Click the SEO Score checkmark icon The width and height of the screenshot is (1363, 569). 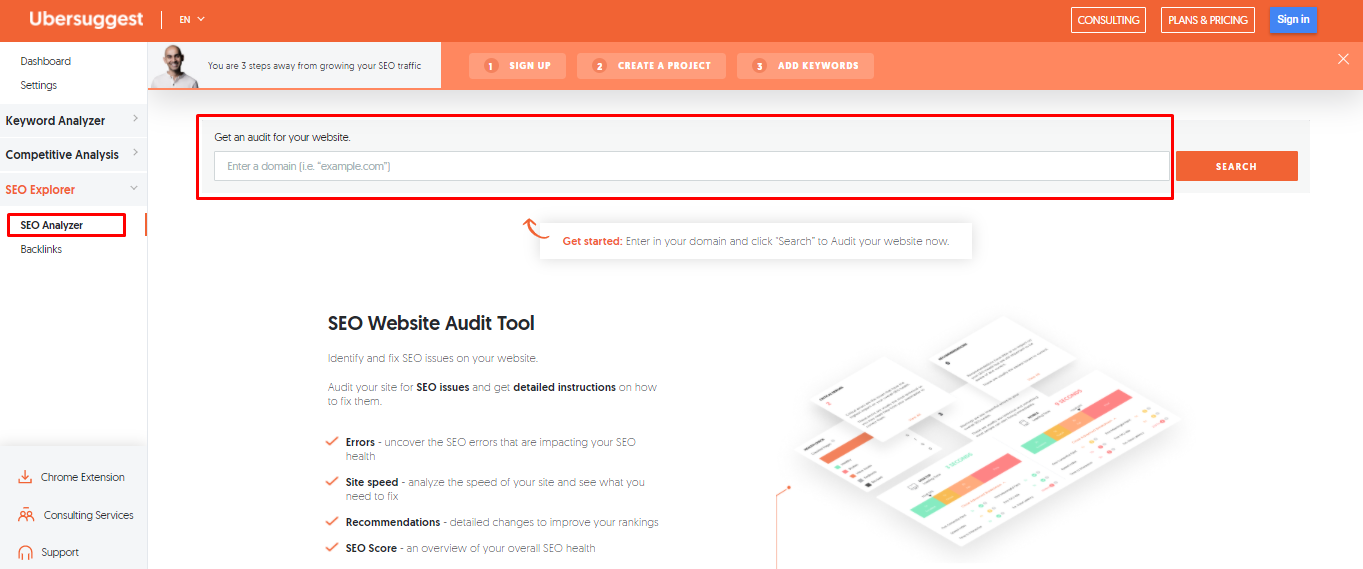(x=331, y=547)
